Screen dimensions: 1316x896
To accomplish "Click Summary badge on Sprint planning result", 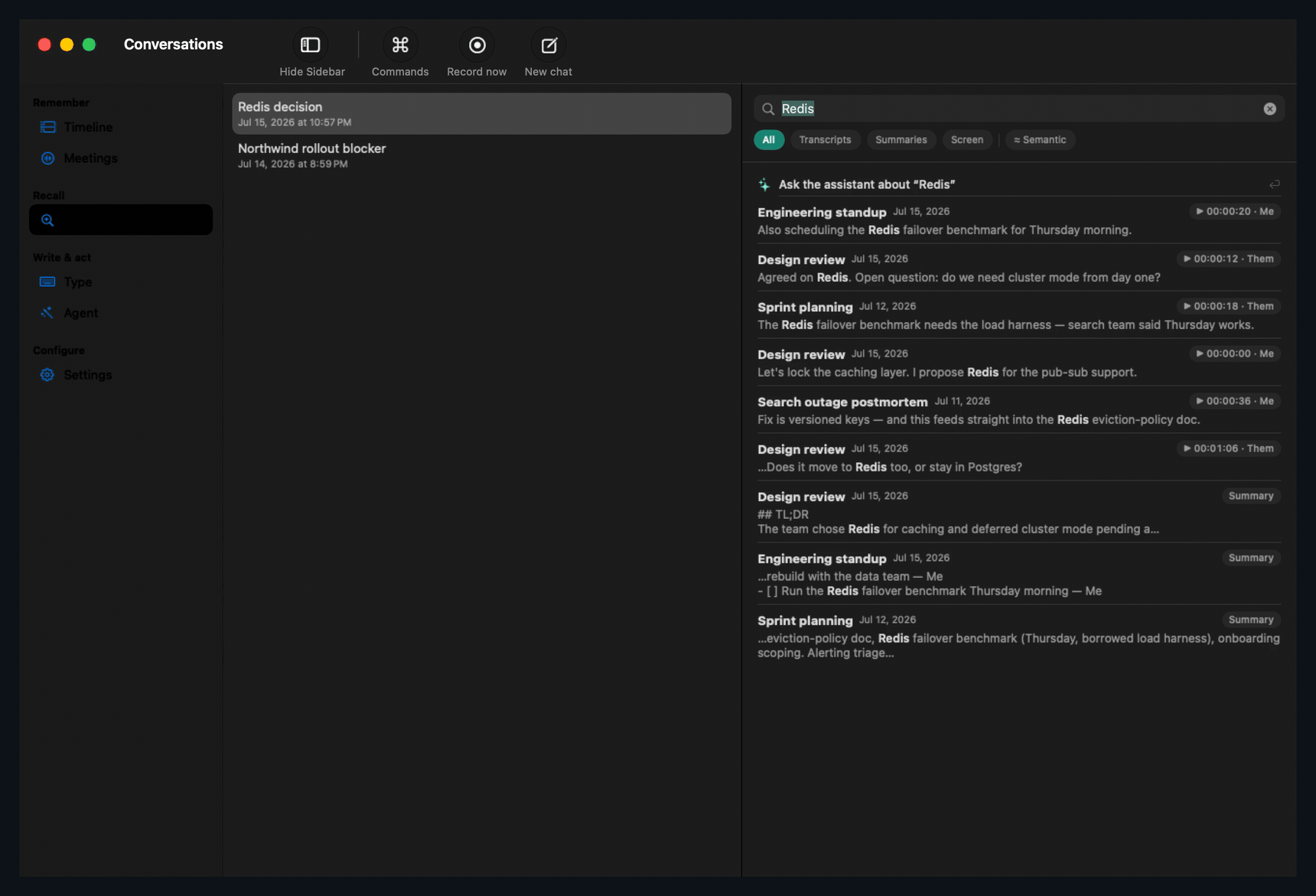I will [x=1251, y=621].
